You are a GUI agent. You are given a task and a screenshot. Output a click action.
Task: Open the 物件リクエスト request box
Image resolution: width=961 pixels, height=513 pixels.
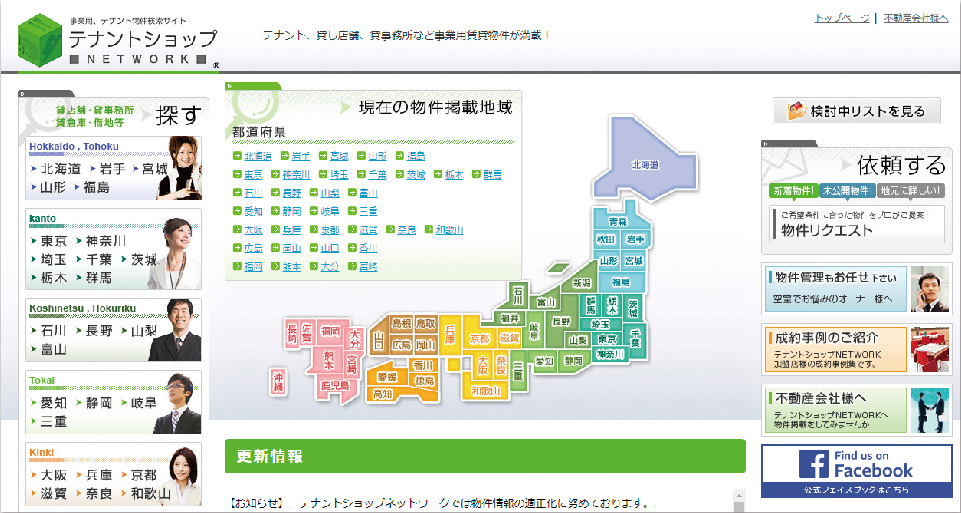pos(856,224)
